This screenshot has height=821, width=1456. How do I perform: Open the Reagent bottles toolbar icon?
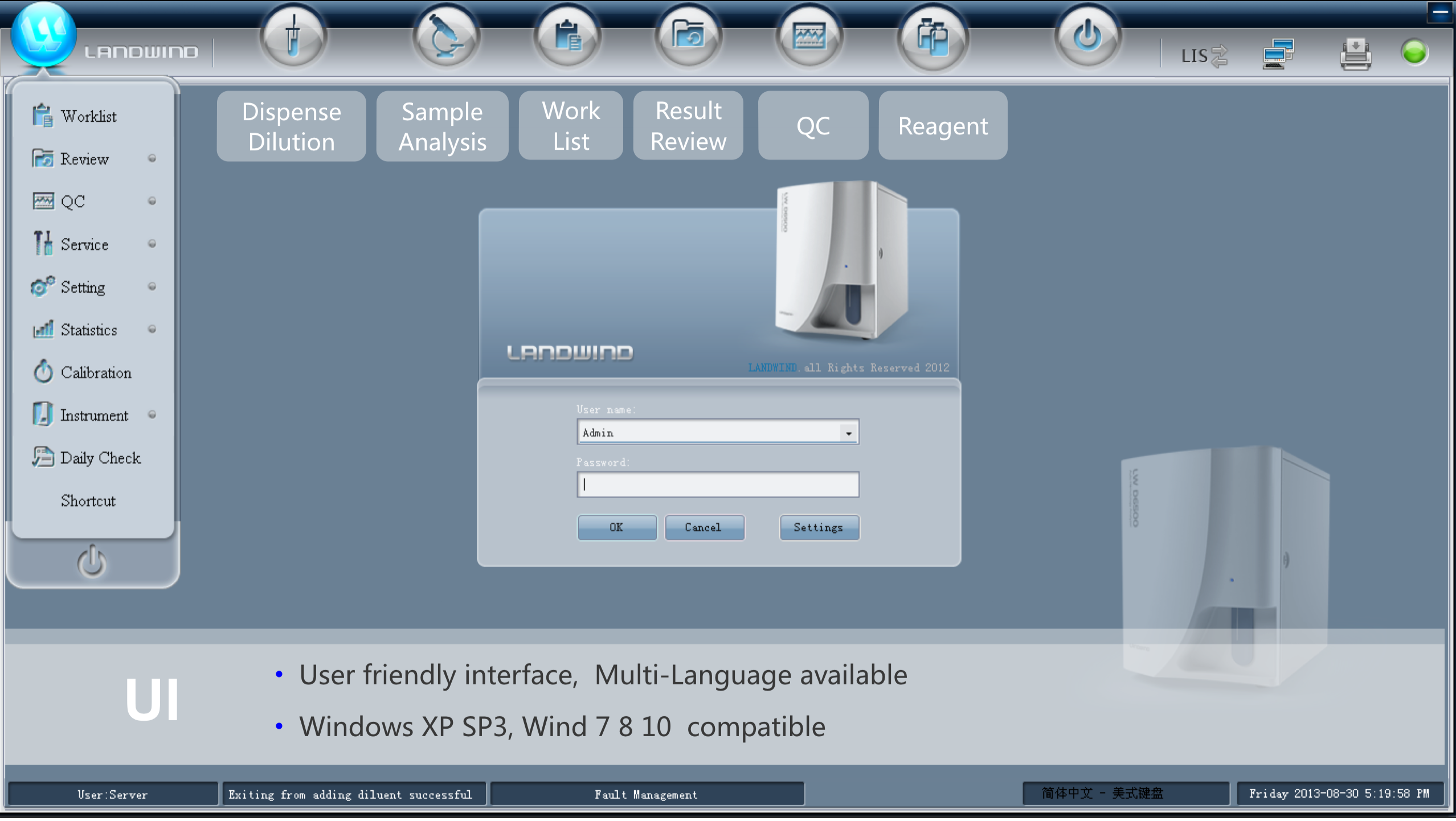coord(933,38)
